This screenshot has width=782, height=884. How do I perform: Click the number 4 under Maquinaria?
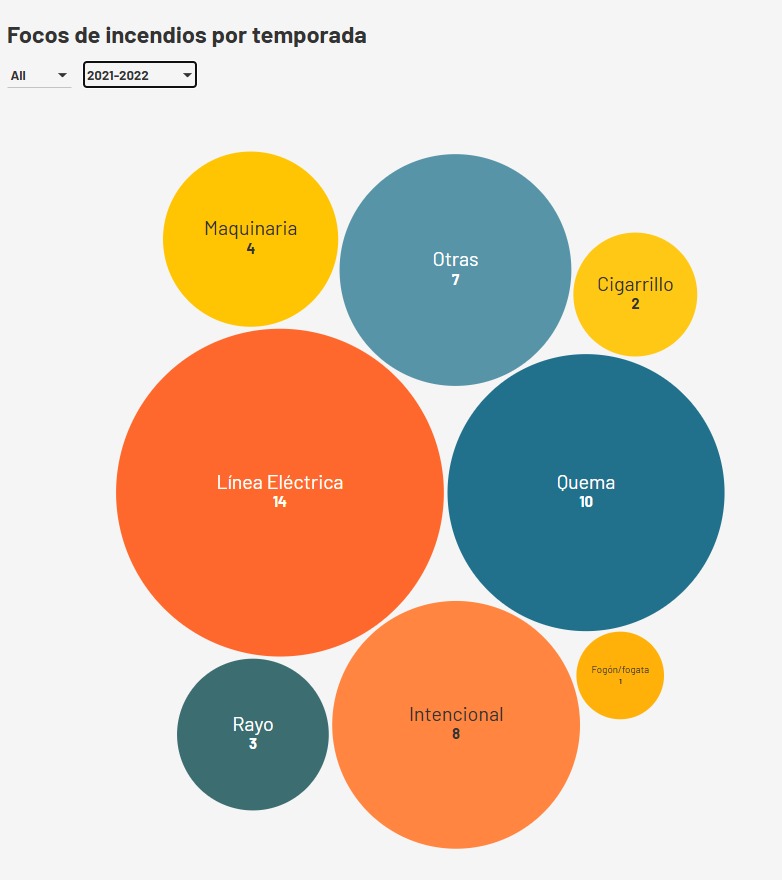(x=250, y=249)
